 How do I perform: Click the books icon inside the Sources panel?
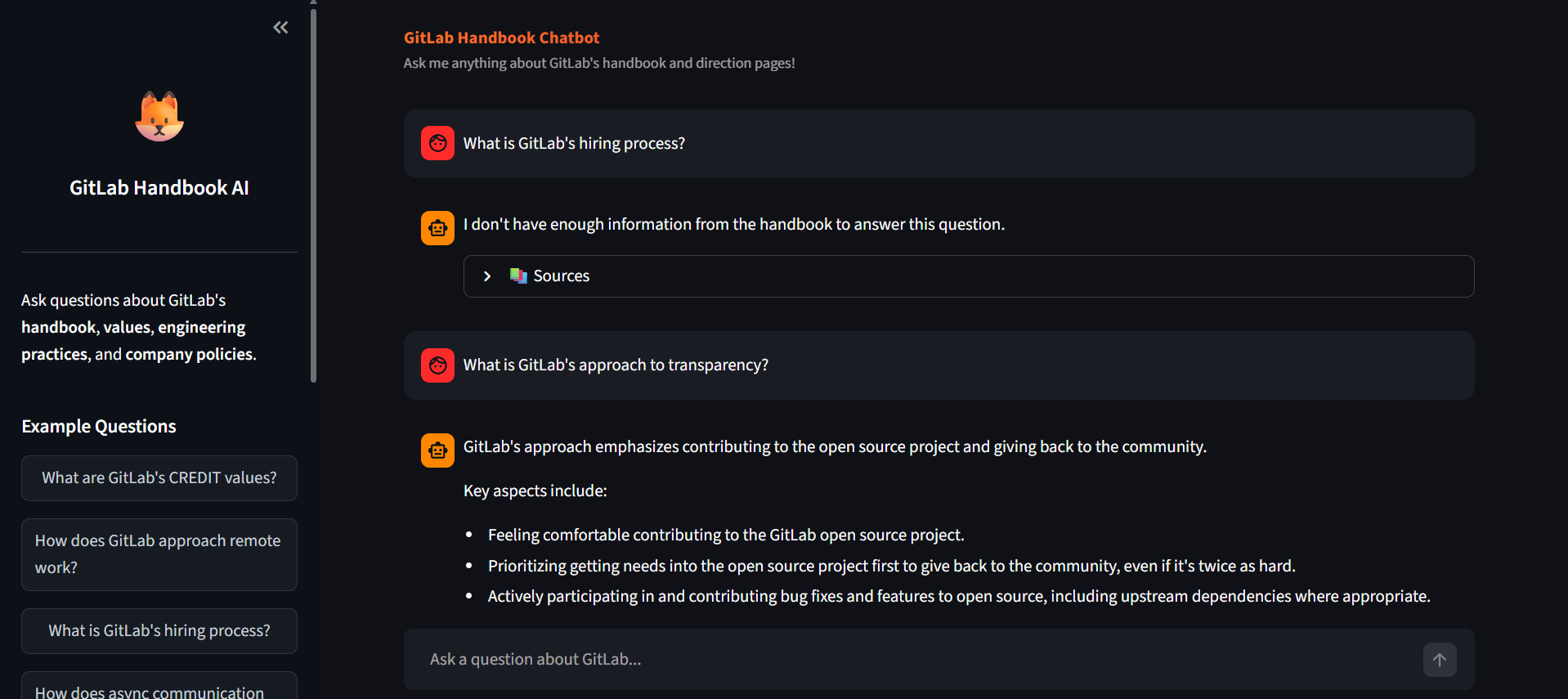[x=518, y=276]
